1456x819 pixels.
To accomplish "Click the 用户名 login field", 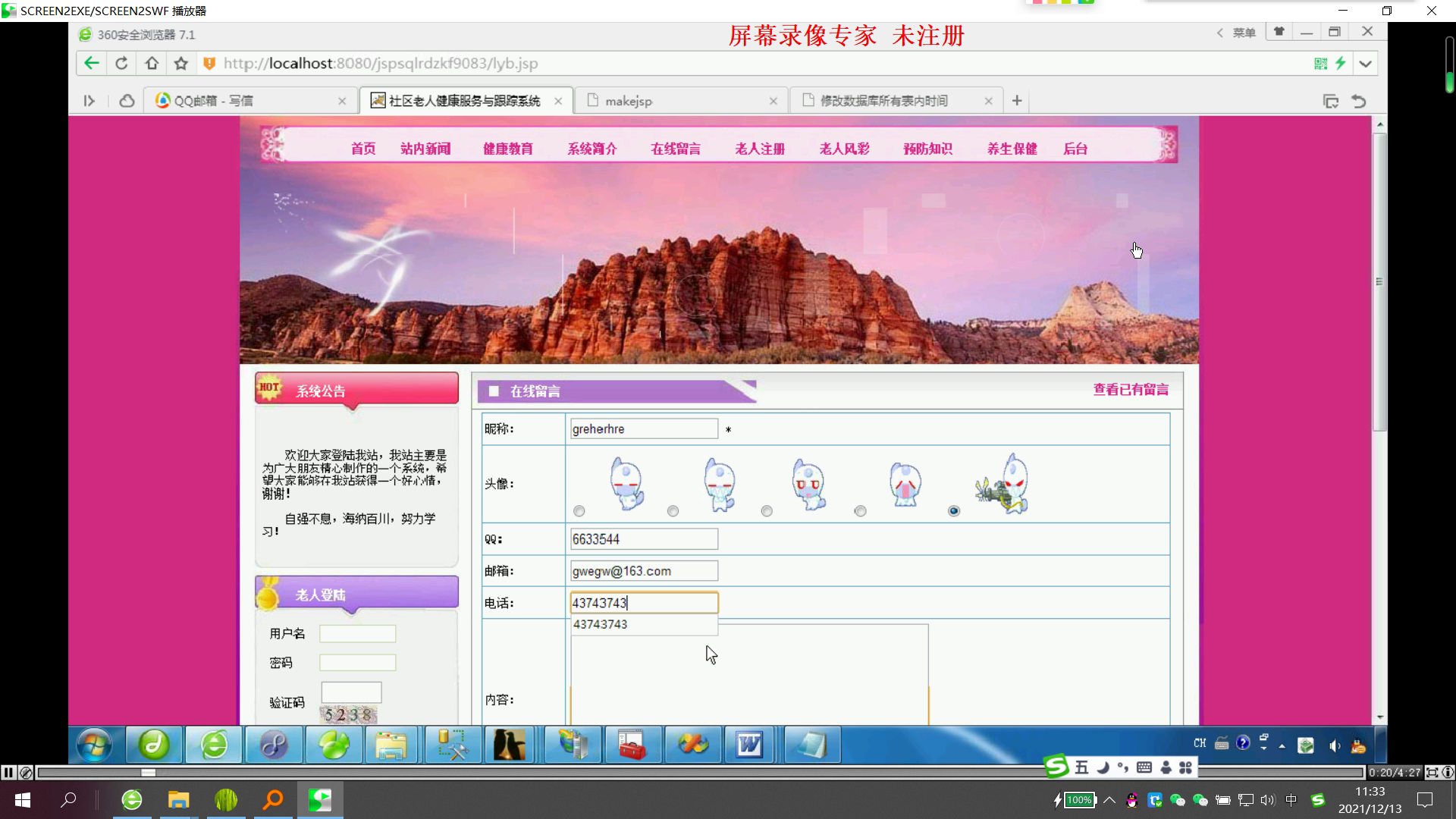I will click(357, 633).
